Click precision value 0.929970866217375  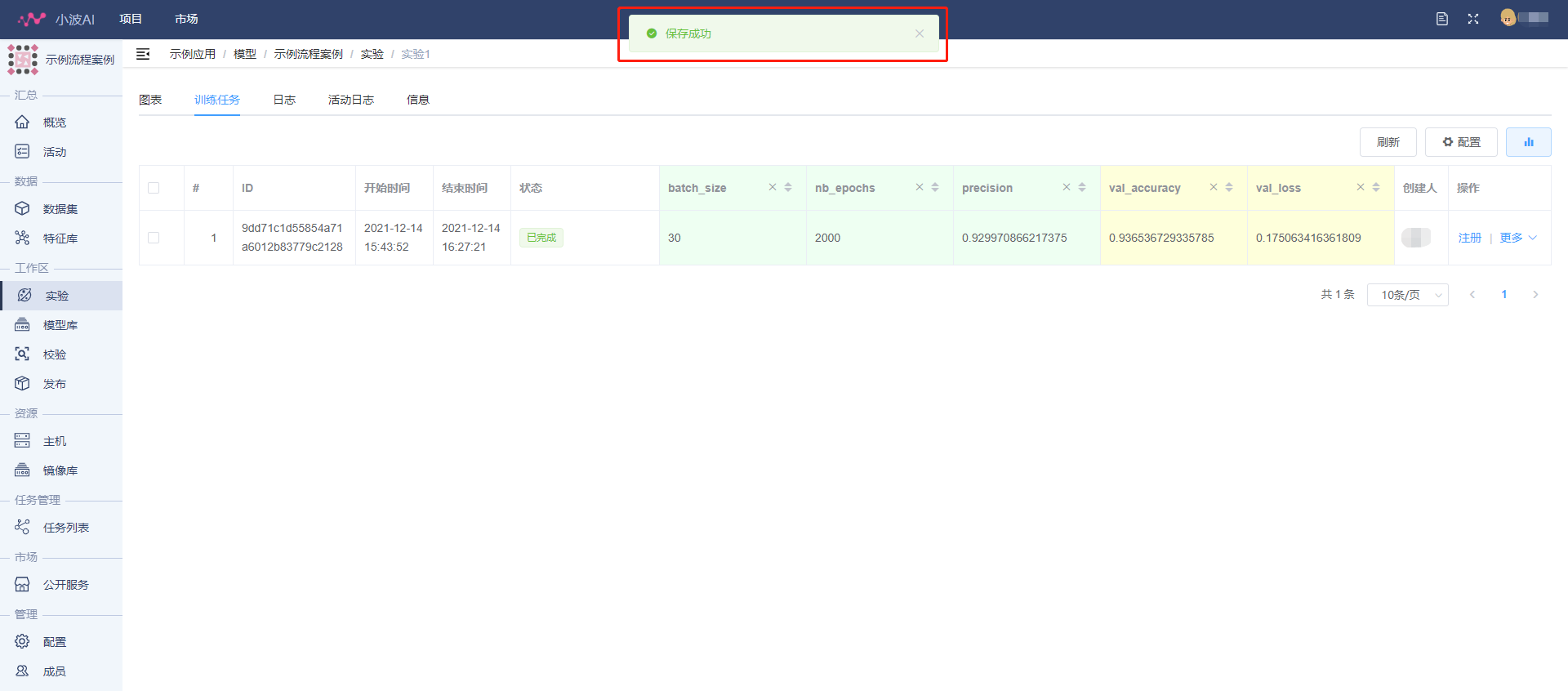click(1014, 238)
